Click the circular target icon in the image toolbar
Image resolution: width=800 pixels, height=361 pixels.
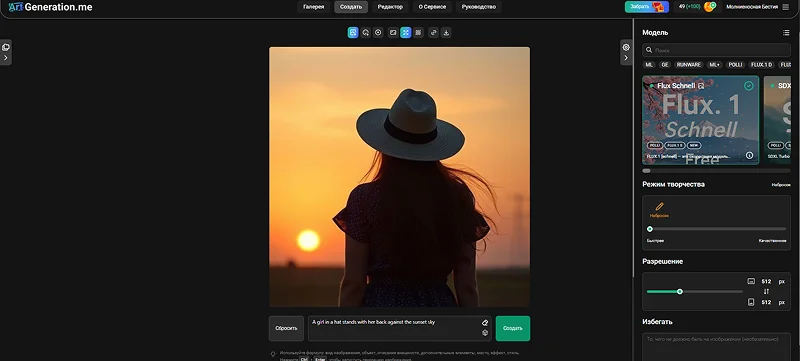point(378,33)
